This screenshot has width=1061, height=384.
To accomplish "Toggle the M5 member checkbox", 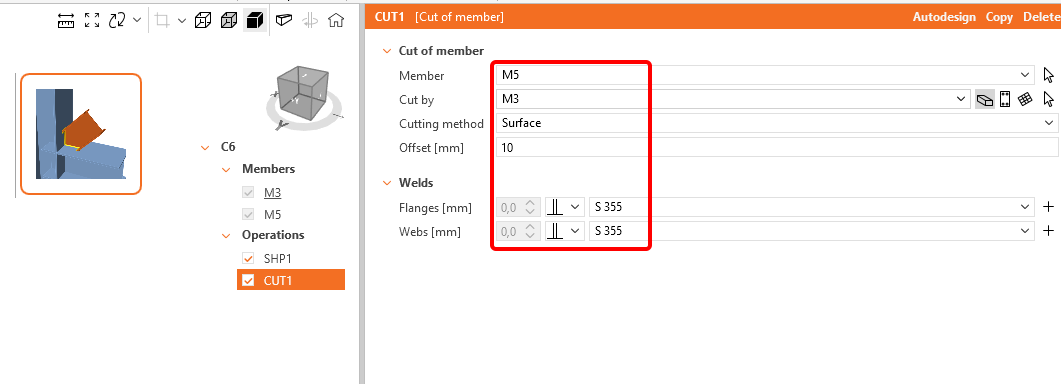I will 248,215.
